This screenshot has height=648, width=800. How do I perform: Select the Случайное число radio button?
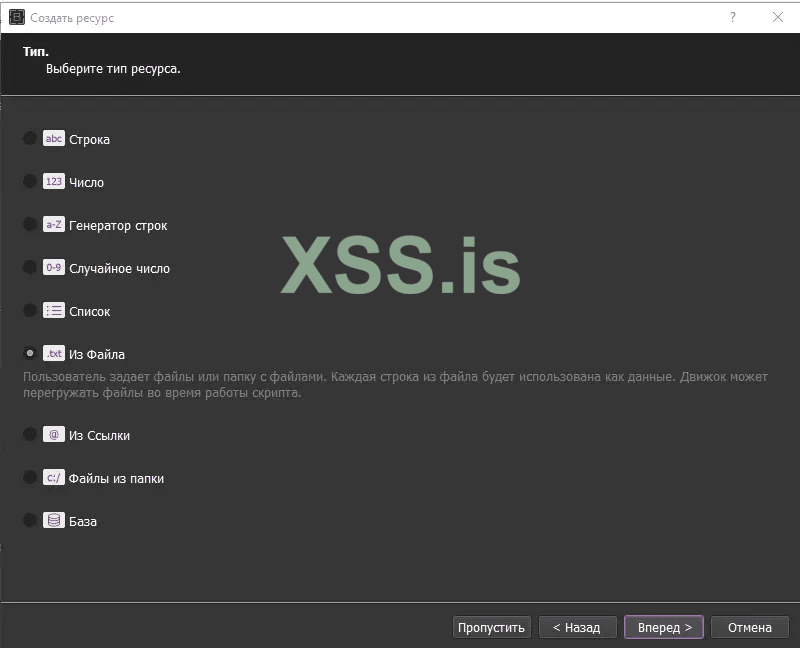(30, 267)
